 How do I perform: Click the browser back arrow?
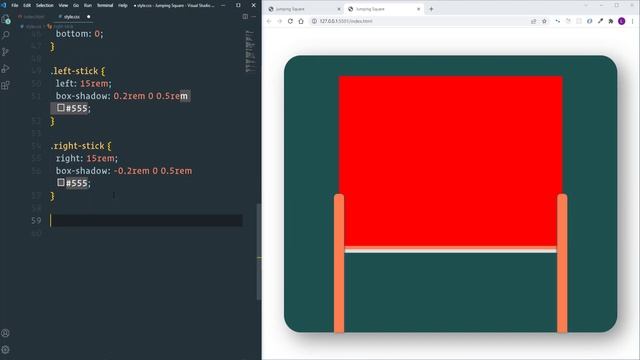tap(269, 21)
